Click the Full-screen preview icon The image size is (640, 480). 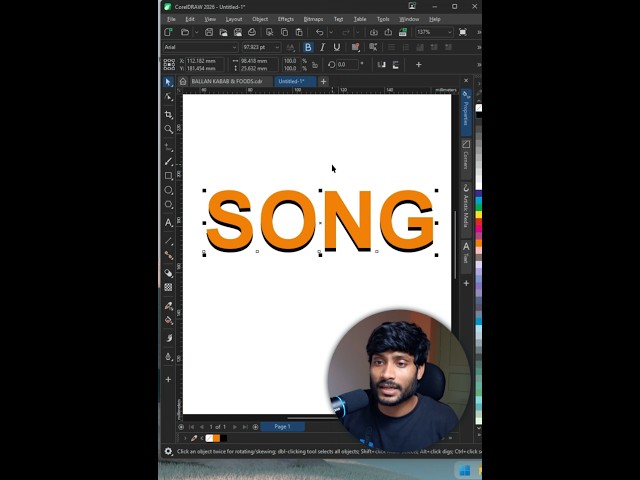462,32
